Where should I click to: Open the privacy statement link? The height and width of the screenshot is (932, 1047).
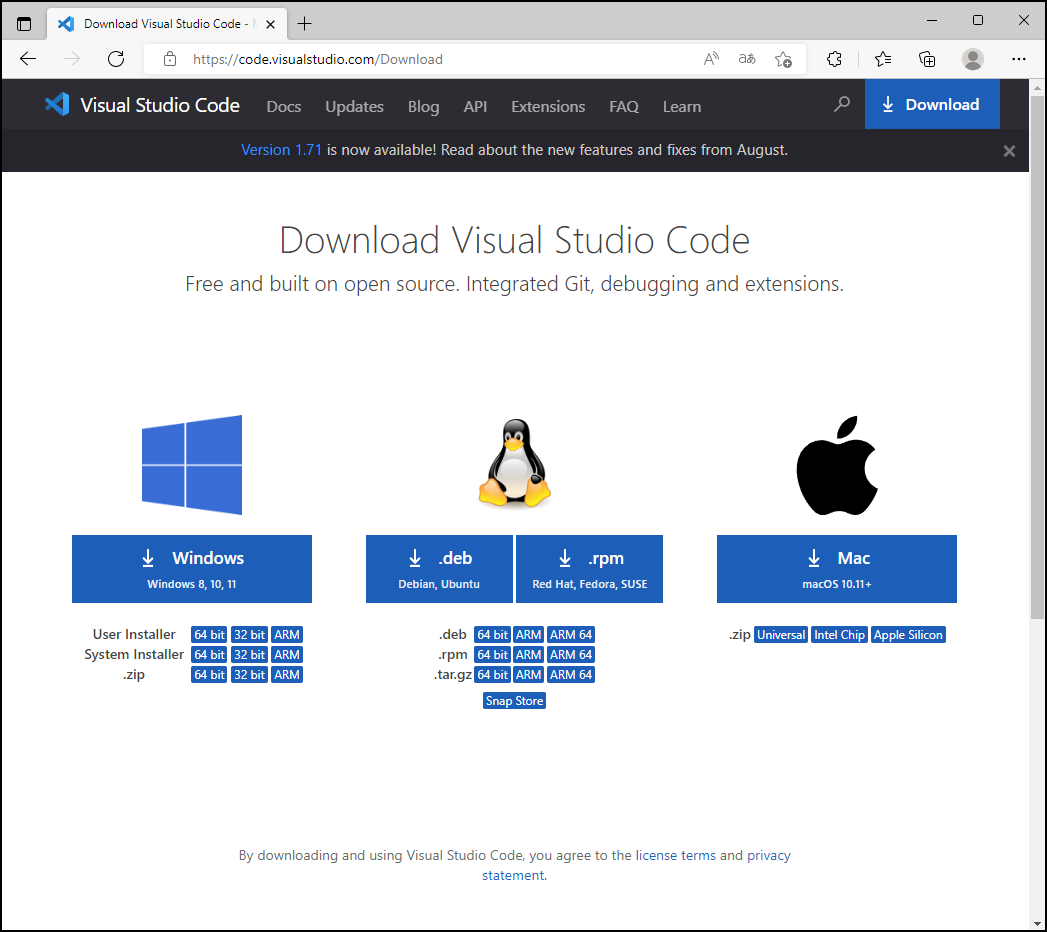pos(769,856)
